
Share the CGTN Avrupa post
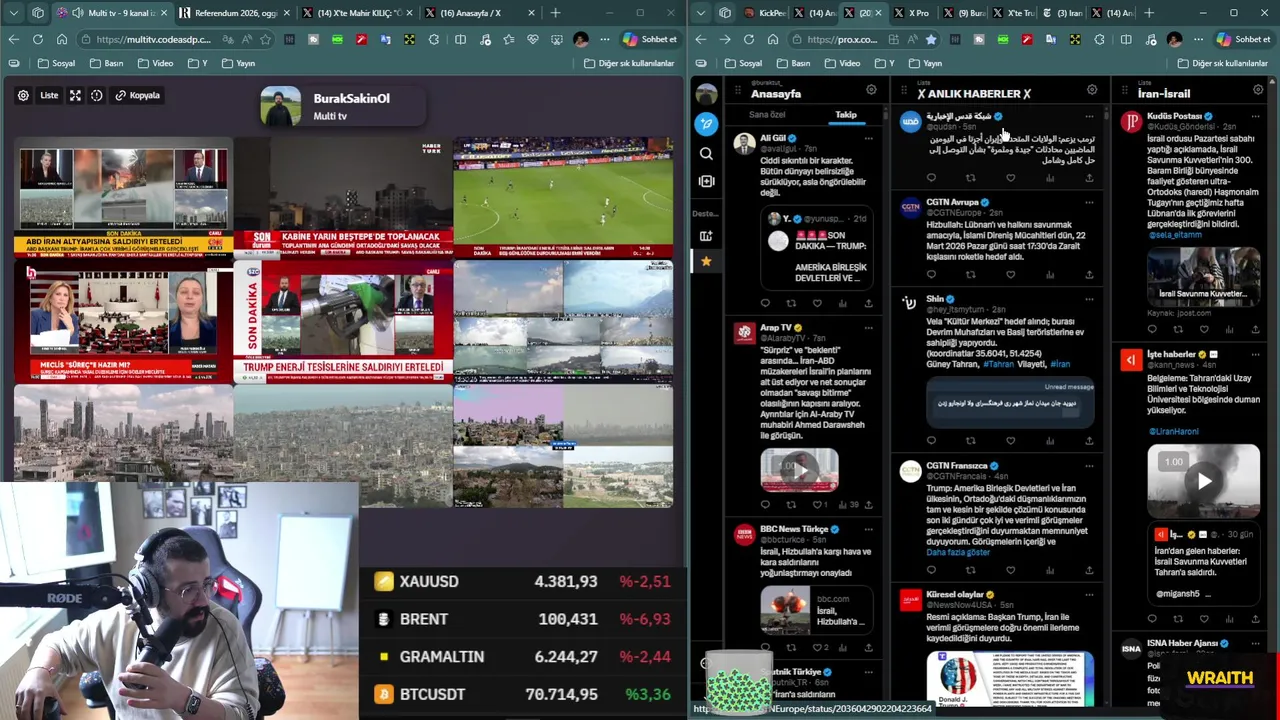pyautogui.click(x=1089, y=274)
